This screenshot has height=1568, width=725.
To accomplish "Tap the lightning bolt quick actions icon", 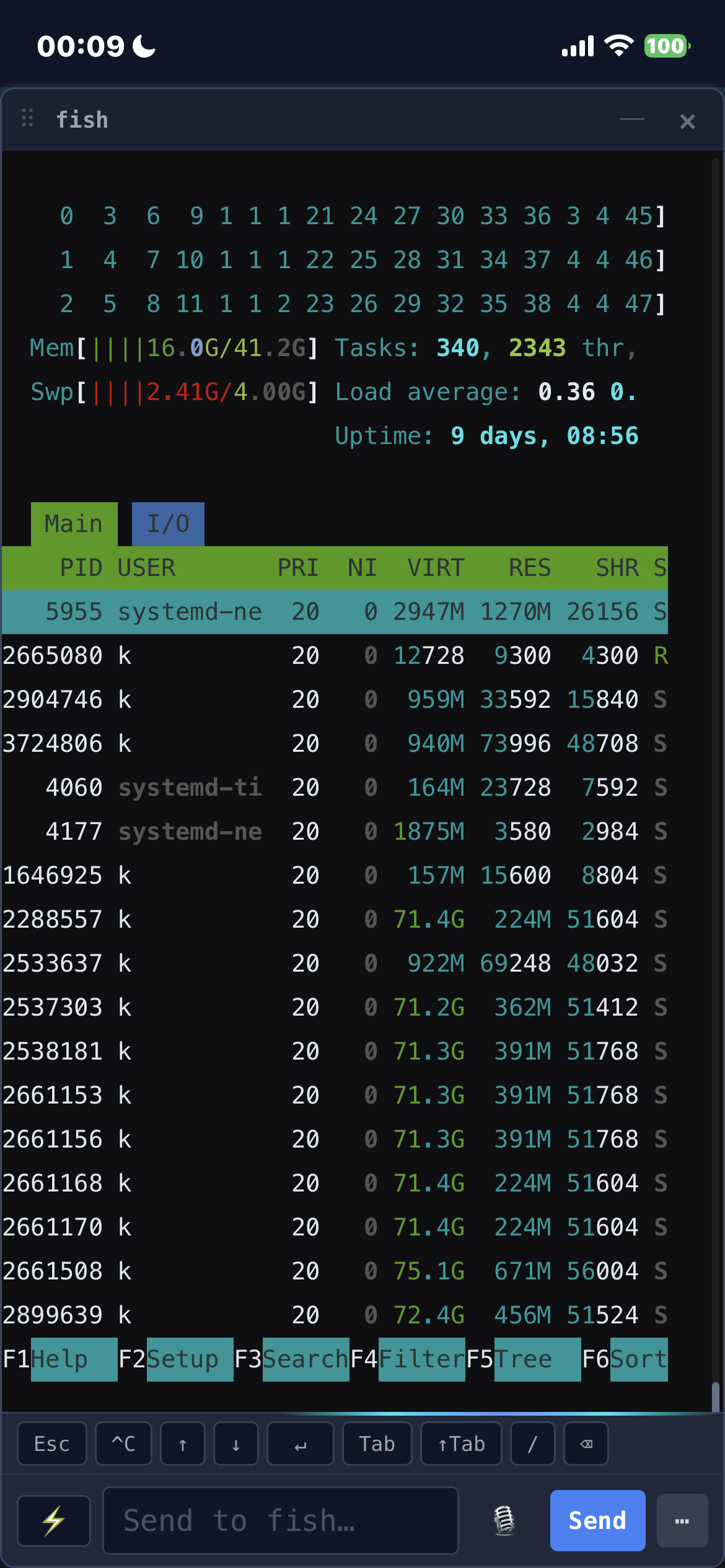I will [x=54, y=1520].
